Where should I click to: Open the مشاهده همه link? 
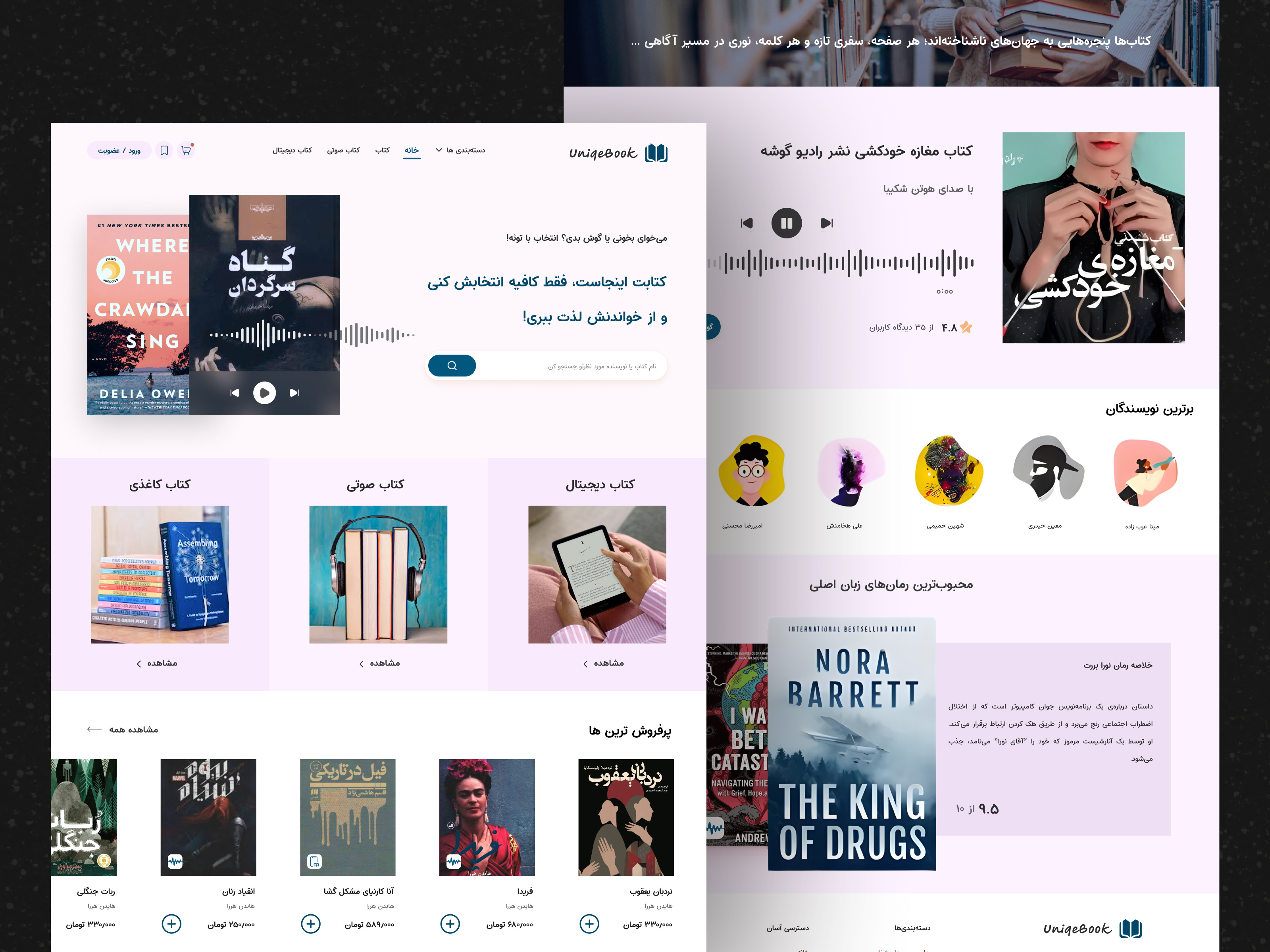click(122, 729)
